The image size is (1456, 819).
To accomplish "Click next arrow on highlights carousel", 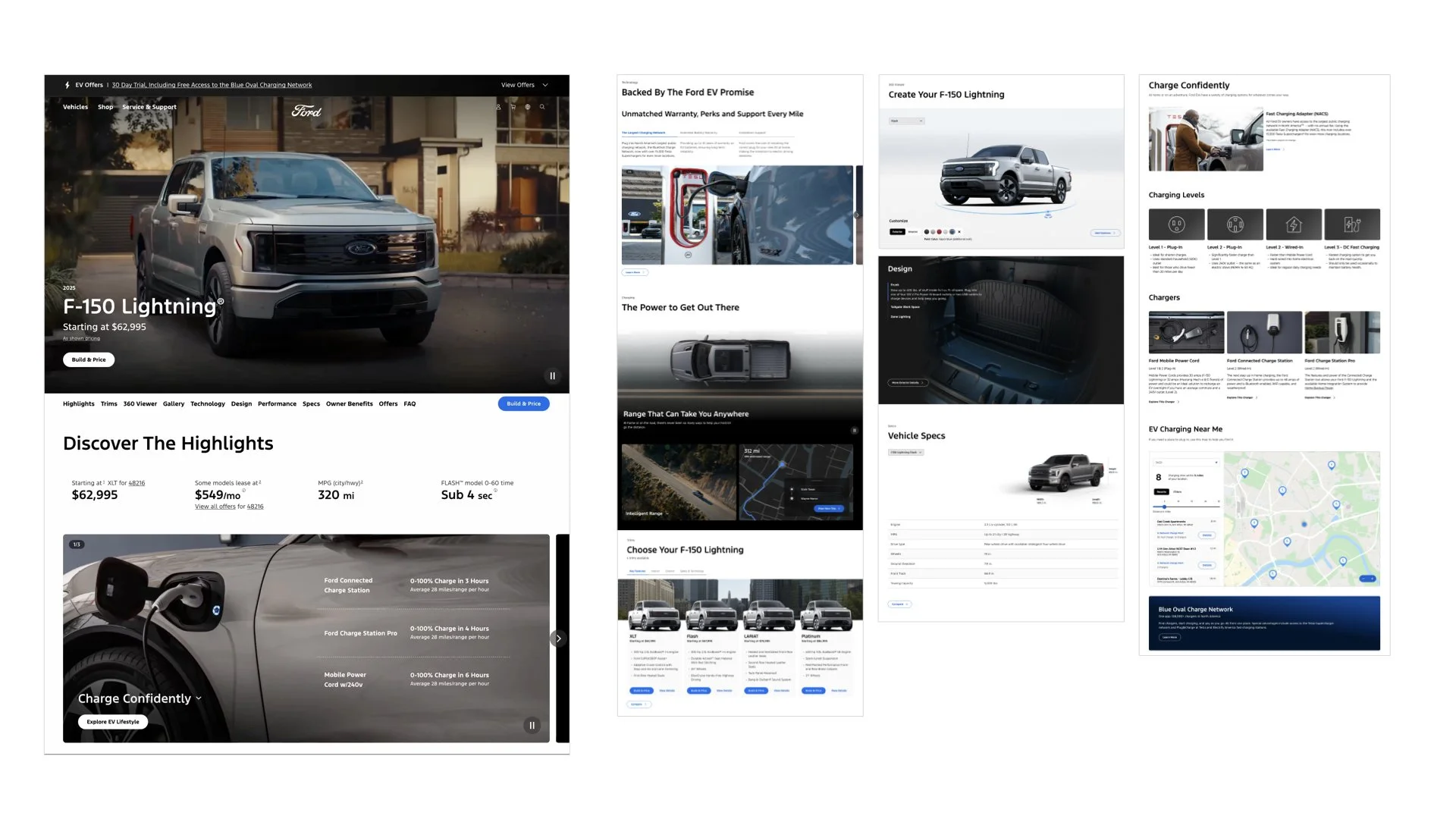I will 558,639.
